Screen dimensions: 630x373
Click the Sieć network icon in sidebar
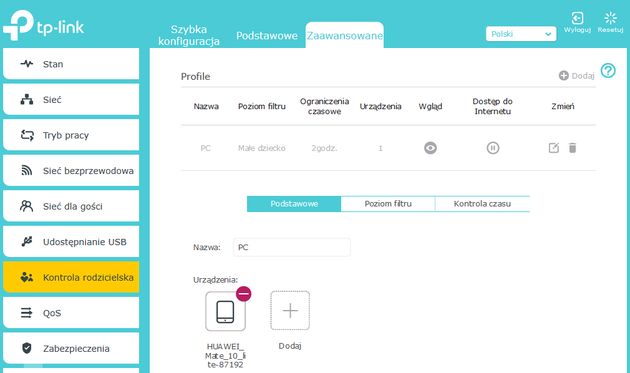pos(27,99)
